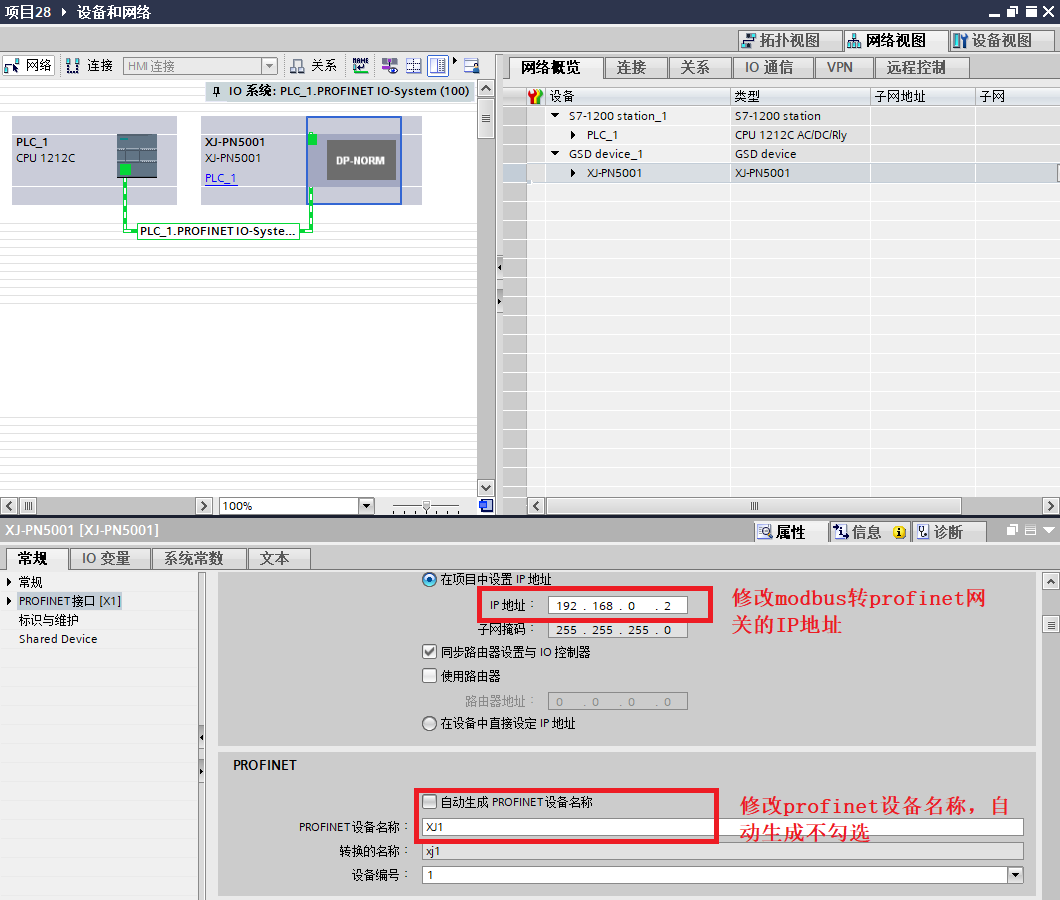The width and height of the screenshot is (1060, 900).
Task: Open the 100% zoom level dropdown
Action: pos(366,506)
